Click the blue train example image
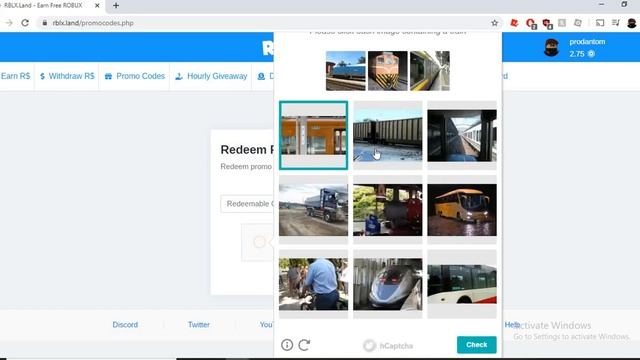The image size is (640, 360). pos(346,71)
